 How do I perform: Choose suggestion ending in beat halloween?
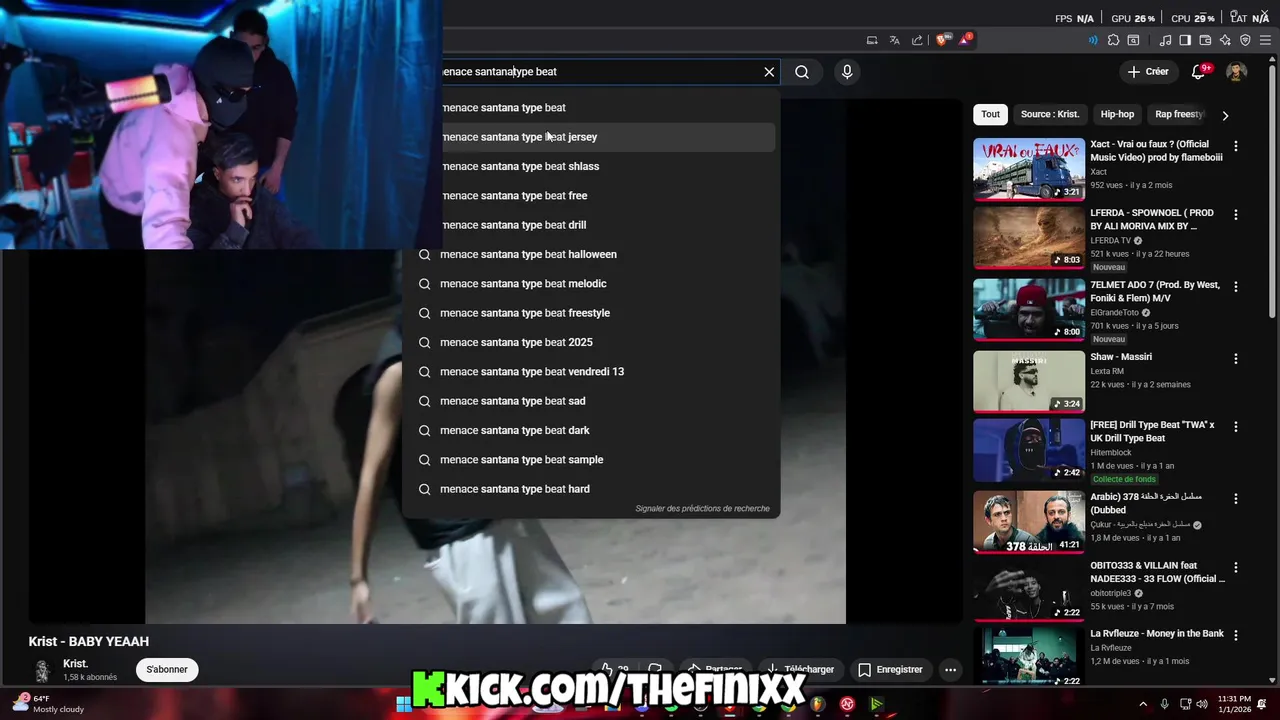[590, 254]
